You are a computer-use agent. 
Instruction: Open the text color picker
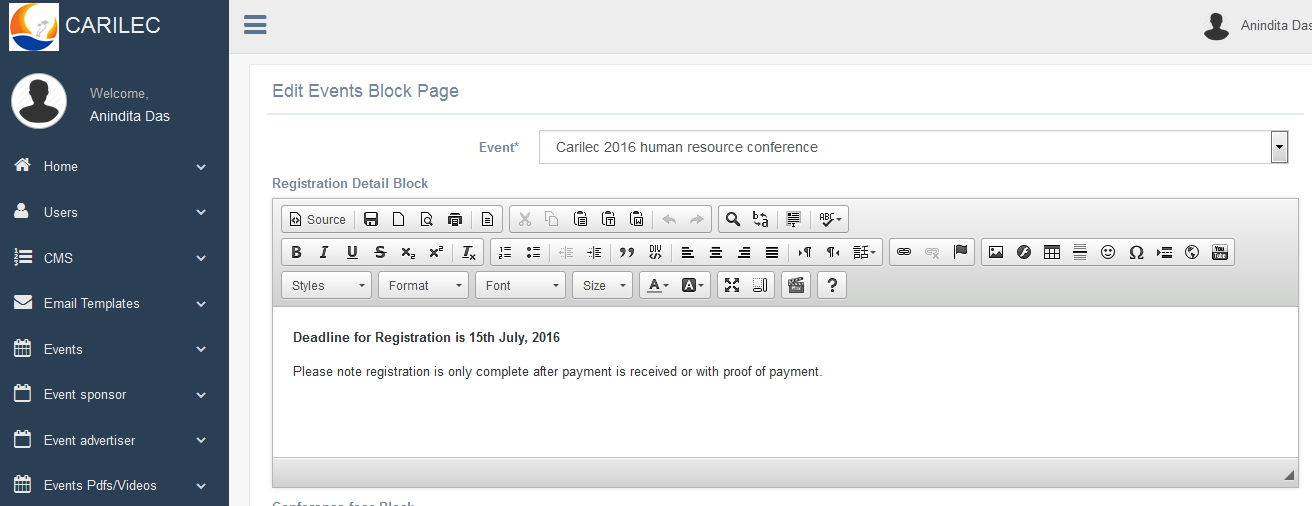tap(658, 285)
